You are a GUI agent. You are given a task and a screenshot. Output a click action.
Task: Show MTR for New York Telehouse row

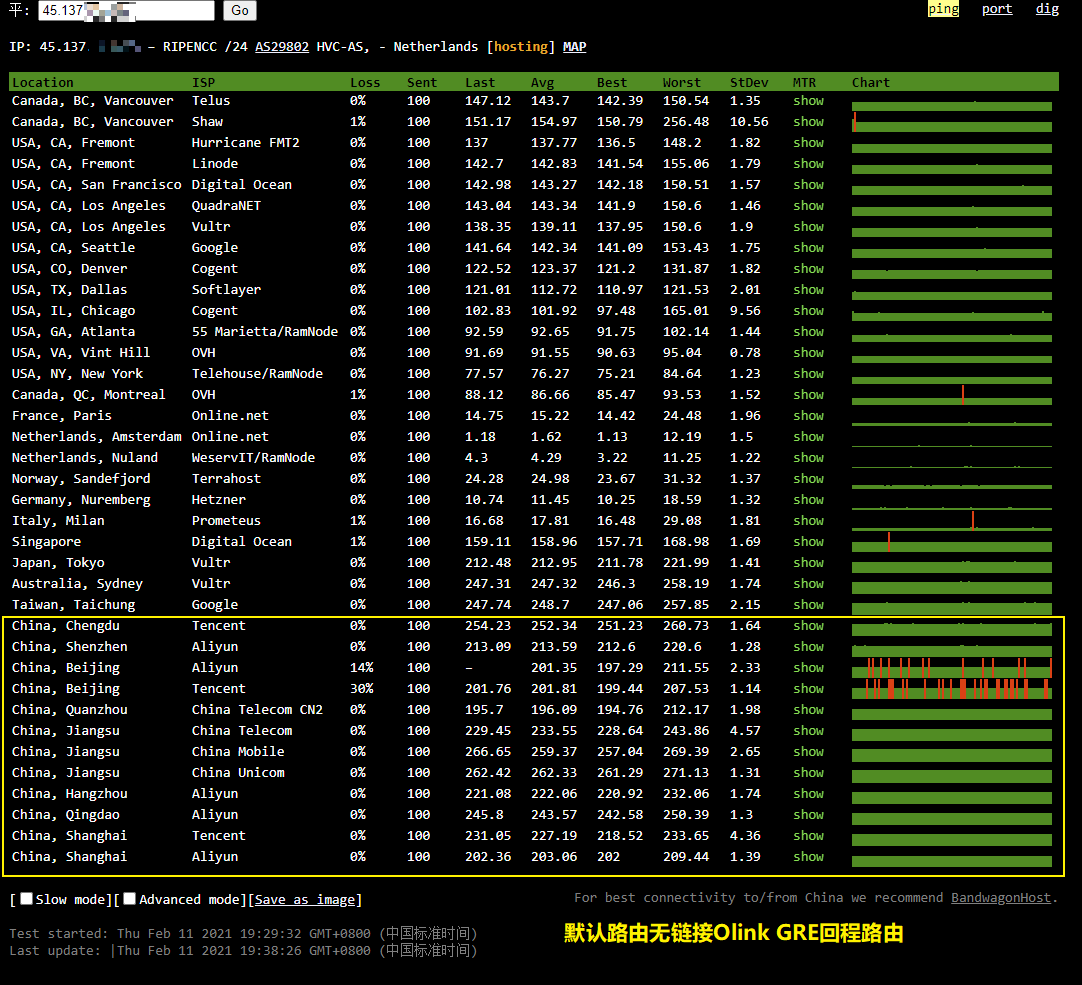tap(808, 373)
